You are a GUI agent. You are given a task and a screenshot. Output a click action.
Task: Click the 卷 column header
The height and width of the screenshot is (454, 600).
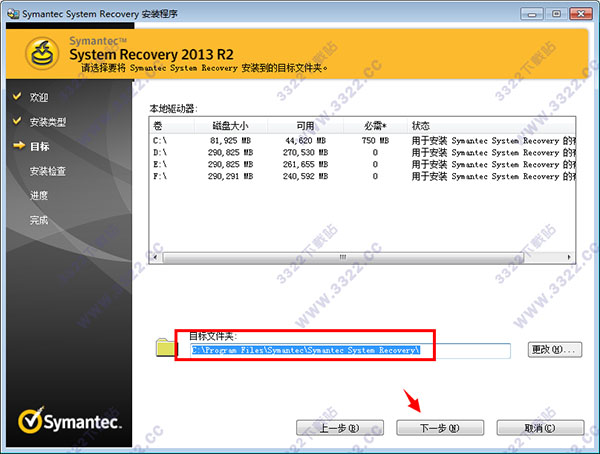pos(172,126)
